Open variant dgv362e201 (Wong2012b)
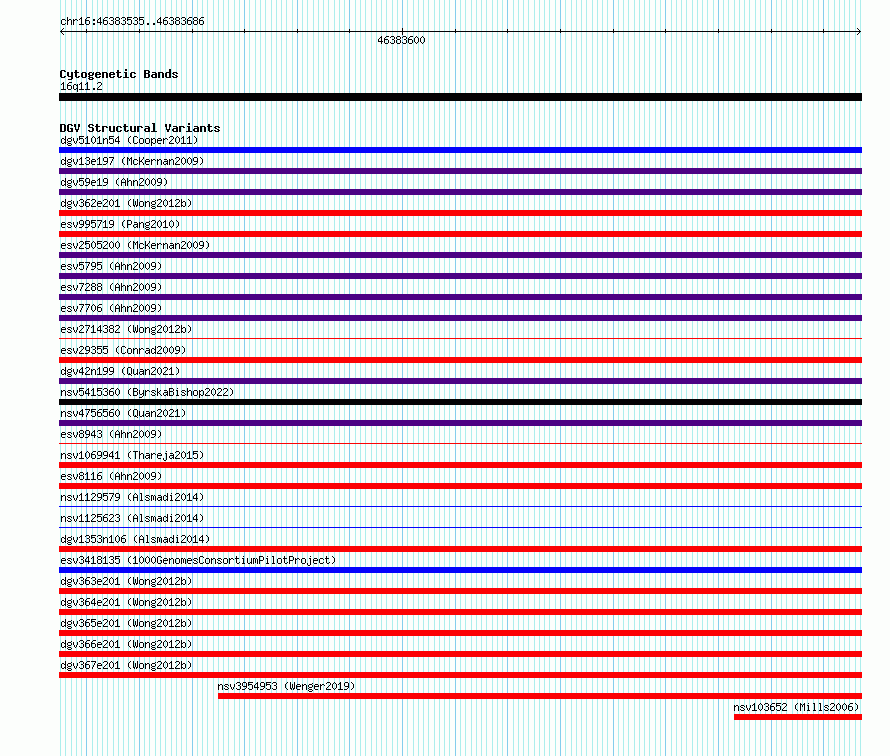The height and width of the screenshot is (756, 890). [x=126, y=203]
